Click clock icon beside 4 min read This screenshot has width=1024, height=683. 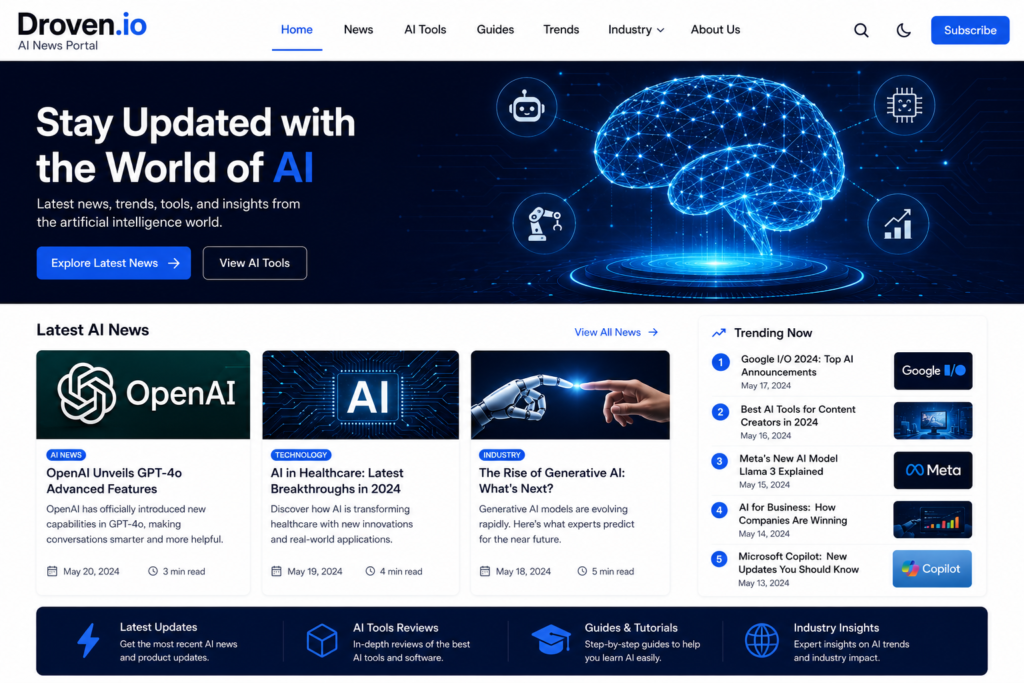[x=370, y=571]
